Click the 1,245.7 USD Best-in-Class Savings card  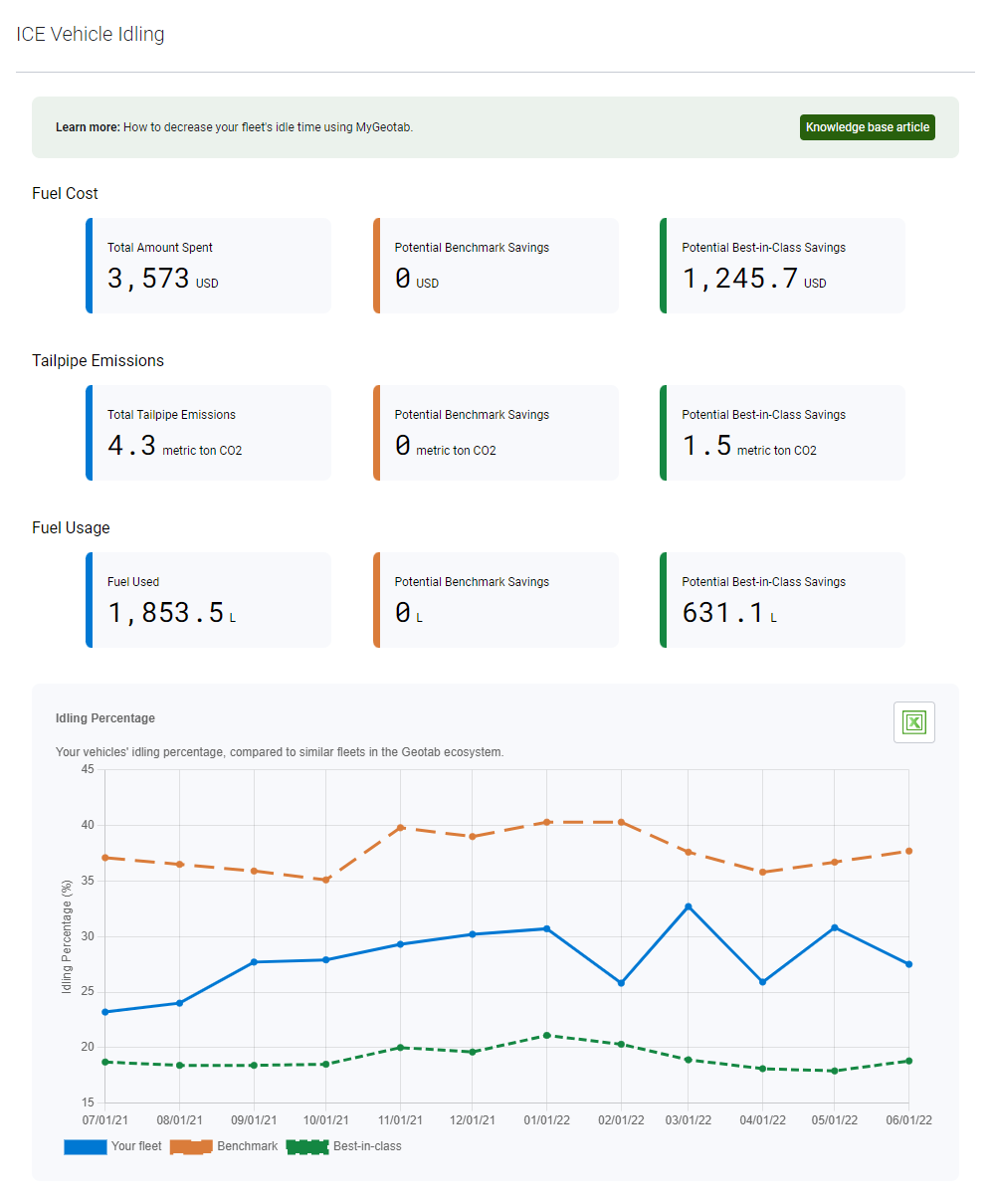[x=782, y=266]
